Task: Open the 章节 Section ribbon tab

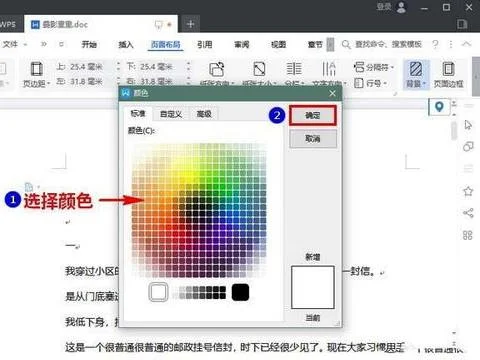Action: pyautogui.click(x=315, y=44)
